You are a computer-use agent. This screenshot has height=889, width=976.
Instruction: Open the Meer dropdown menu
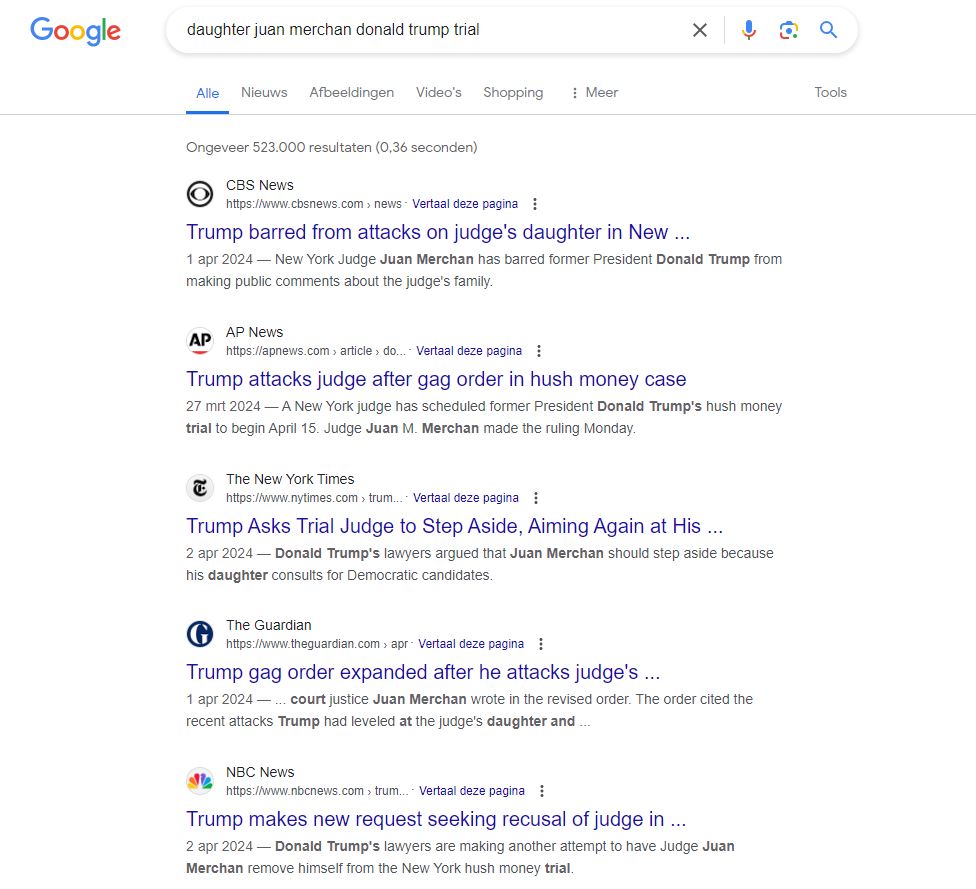point(594,93)
